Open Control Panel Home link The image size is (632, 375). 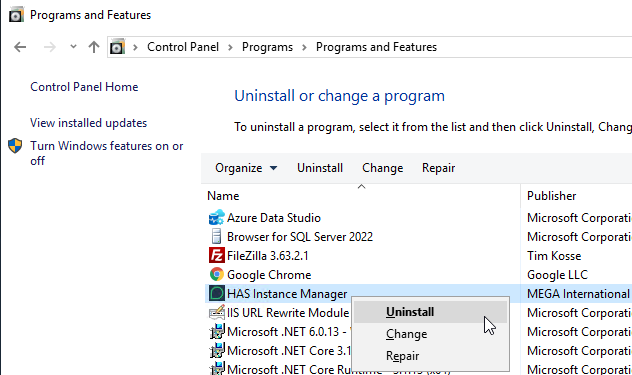coord(84,87)
